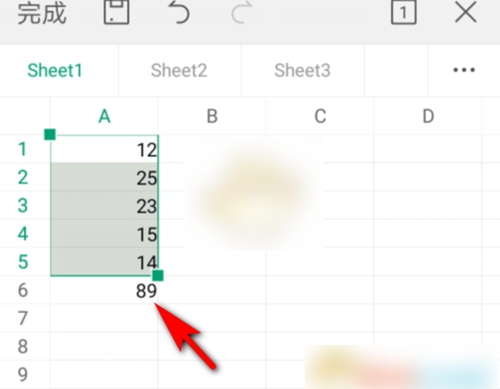
Task: Click cell containing 23 in column A
Action: click(x=104, y=205)
